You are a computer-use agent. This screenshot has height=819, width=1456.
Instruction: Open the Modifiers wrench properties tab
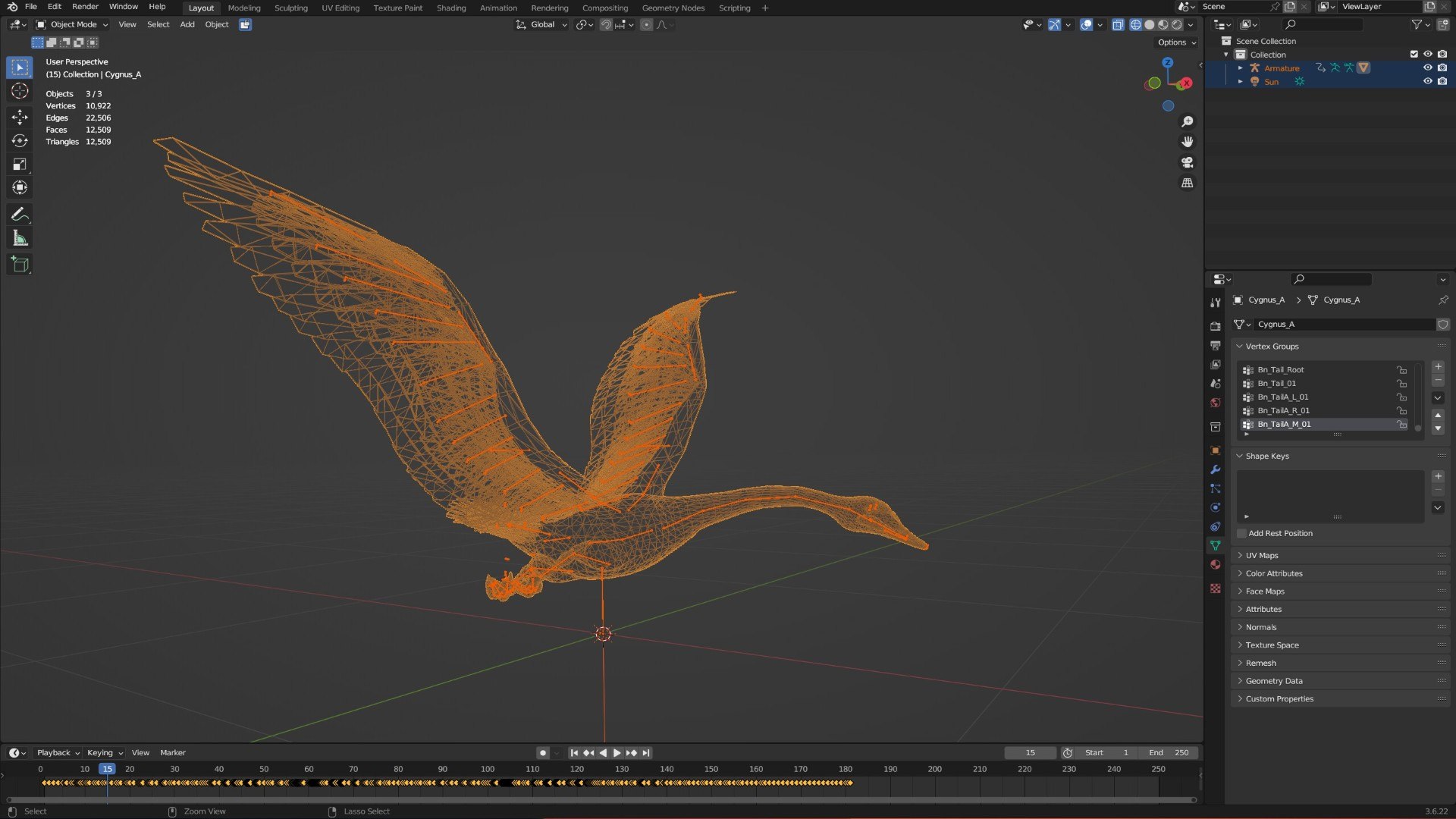coord(1216,469)
